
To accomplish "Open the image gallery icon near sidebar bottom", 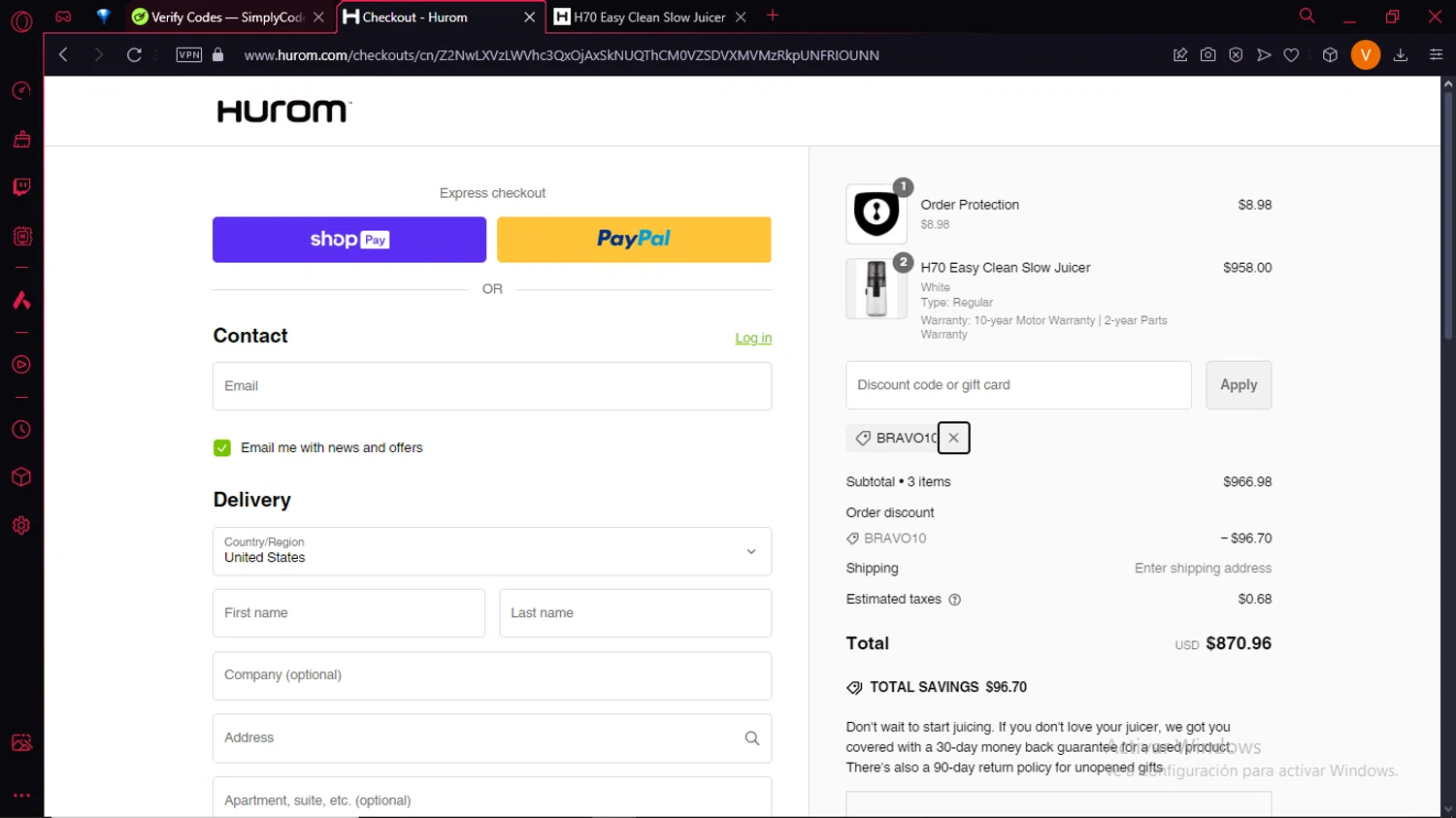I will (x=21, y=742).
